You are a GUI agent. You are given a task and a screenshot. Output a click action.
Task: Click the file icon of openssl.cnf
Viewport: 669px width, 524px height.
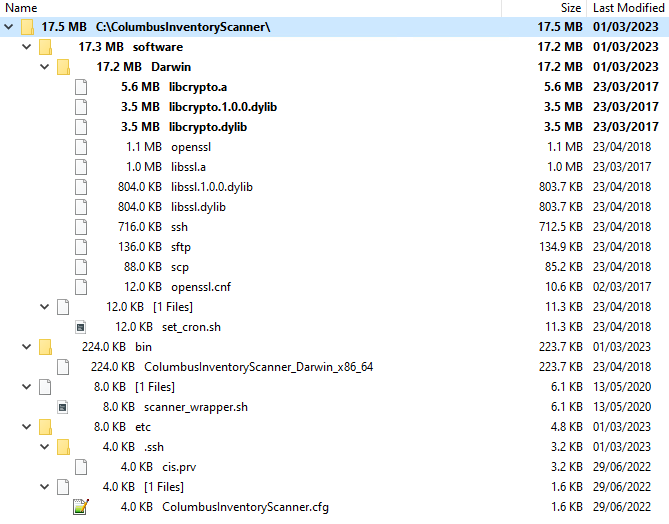pyautogui.click(x=81, y=287)
